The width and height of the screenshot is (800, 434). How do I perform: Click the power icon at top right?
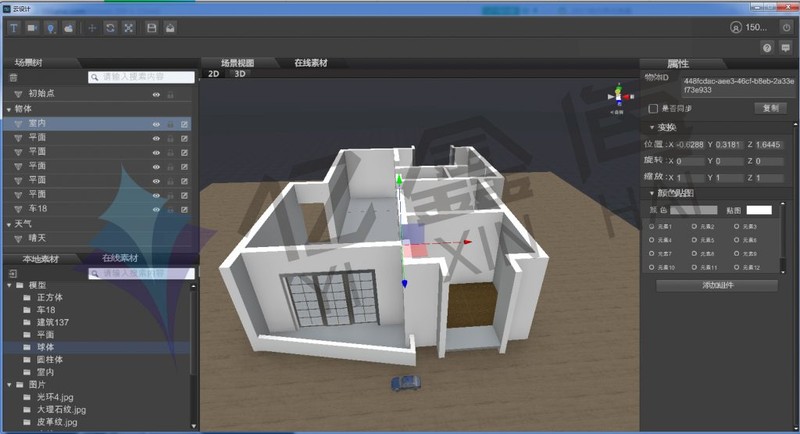(786, 28)
